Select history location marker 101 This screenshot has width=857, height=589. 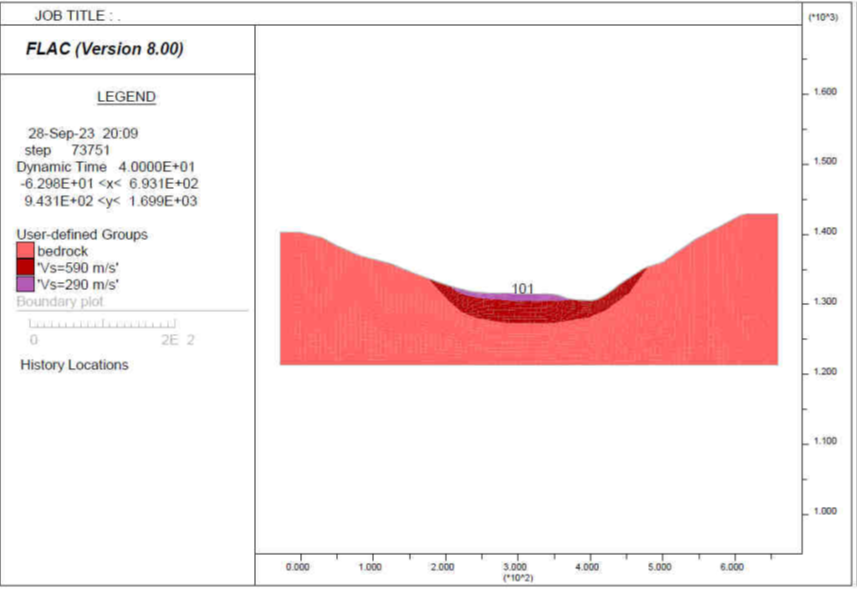(x=522, y=289)
